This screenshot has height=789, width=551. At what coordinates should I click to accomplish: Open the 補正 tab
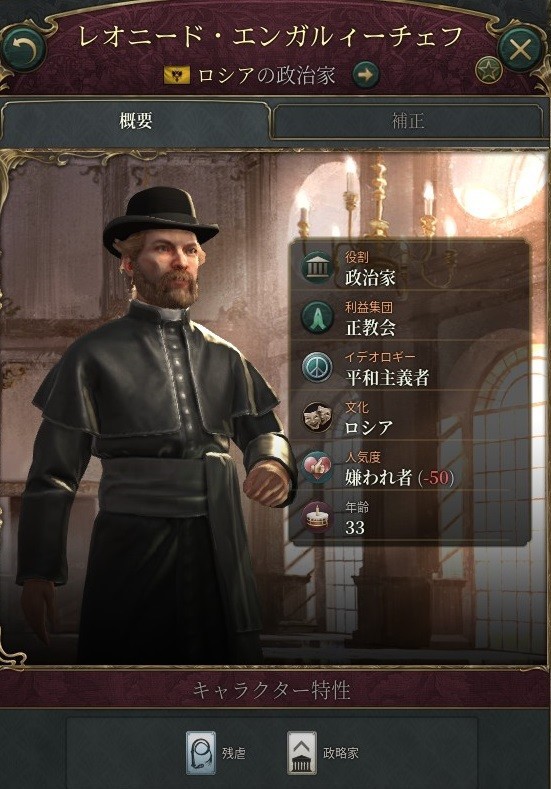tap(408, 121)
